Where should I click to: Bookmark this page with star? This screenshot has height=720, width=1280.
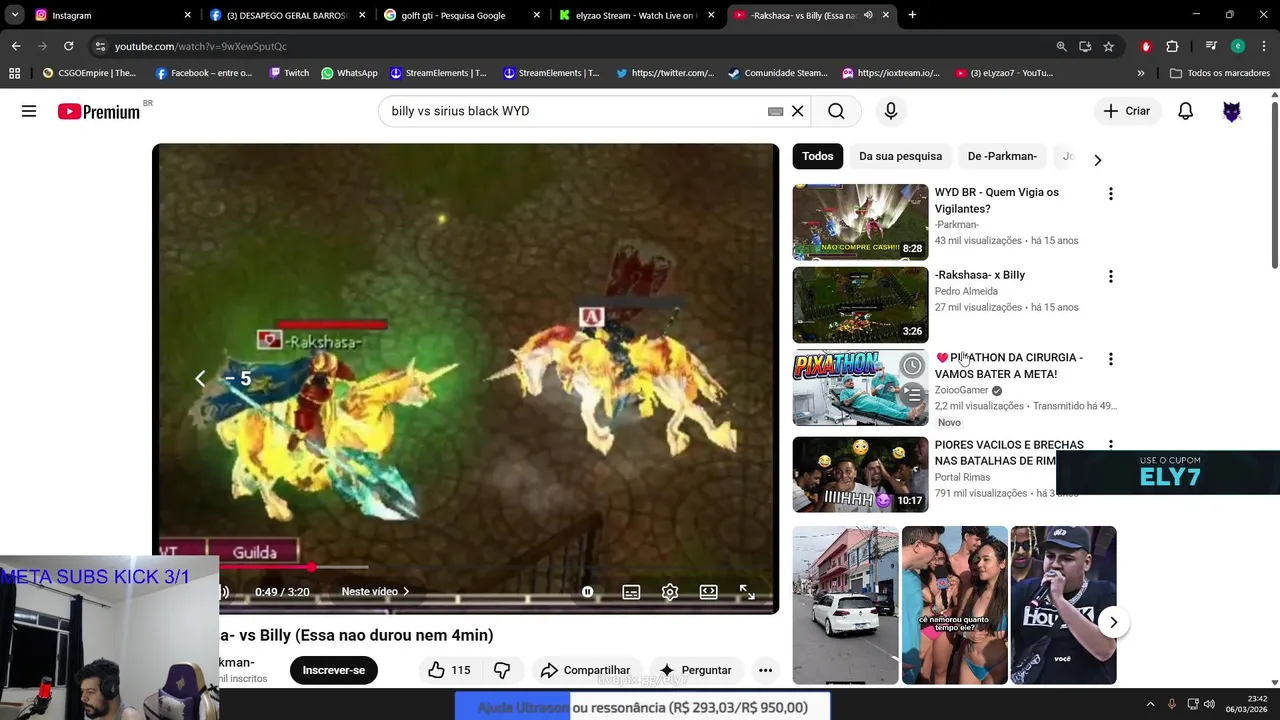(x=1108, y=46)
